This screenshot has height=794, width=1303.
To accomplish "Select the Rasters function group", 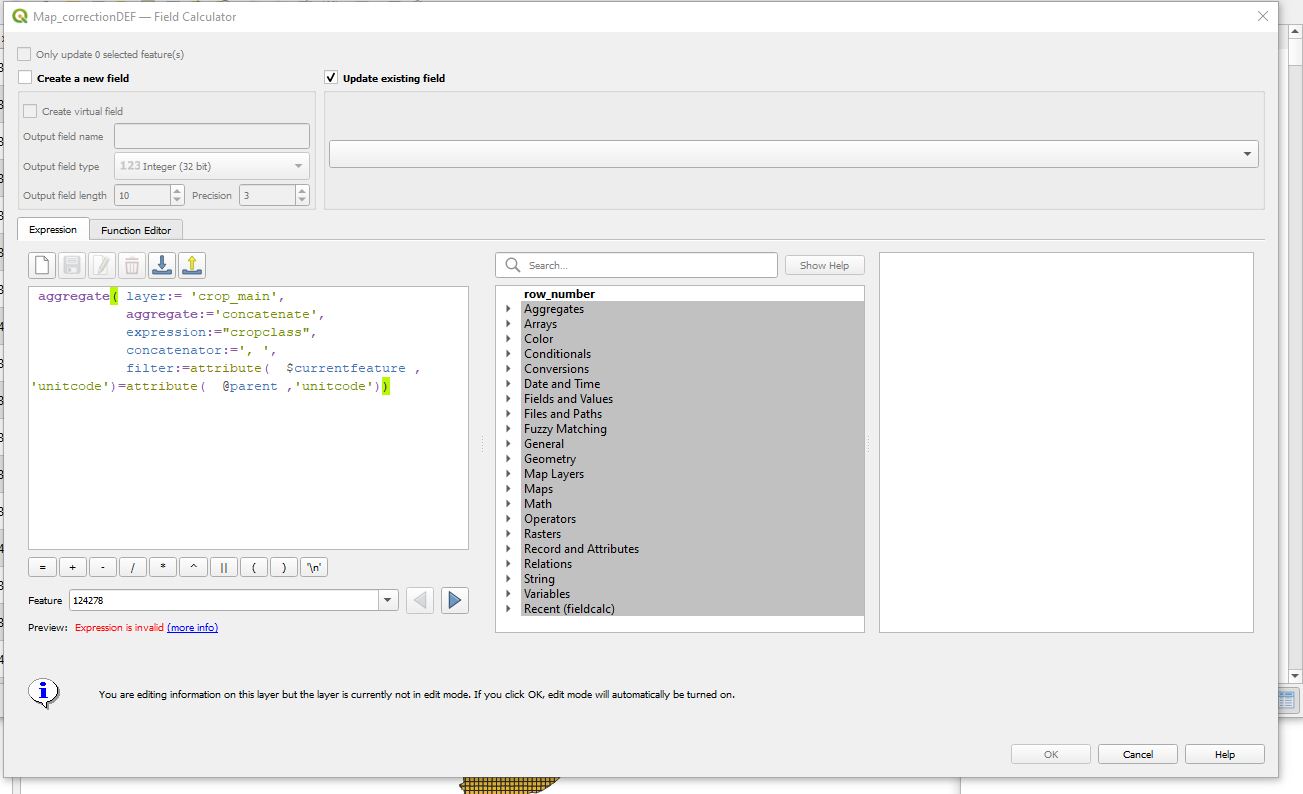I will point(542,534).
